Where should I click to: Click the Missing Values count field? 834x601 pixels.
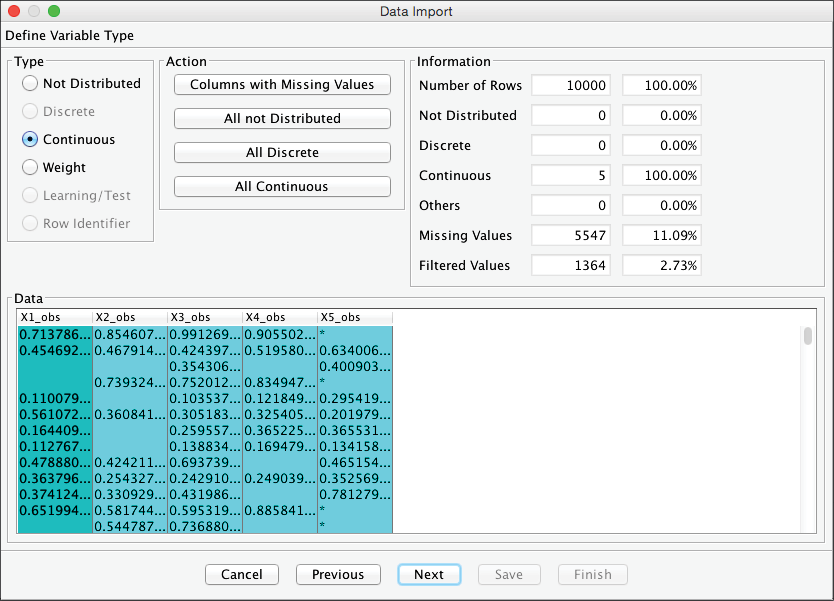(571, 236)
